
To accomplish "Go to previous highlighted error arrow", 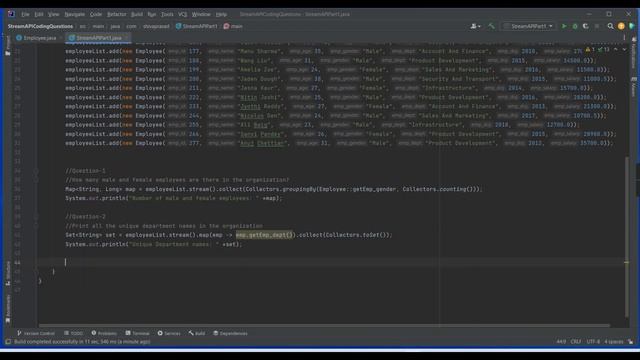I will (x=616, y=50).
